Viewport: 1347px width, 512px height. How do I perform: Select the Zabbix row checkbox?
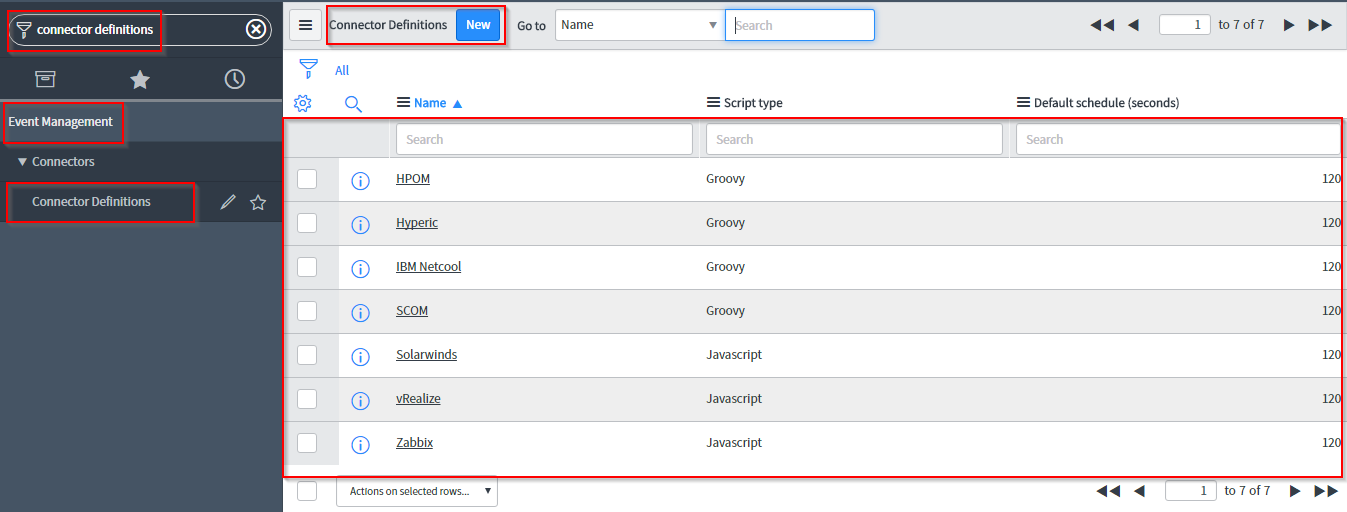click(307, 443)
